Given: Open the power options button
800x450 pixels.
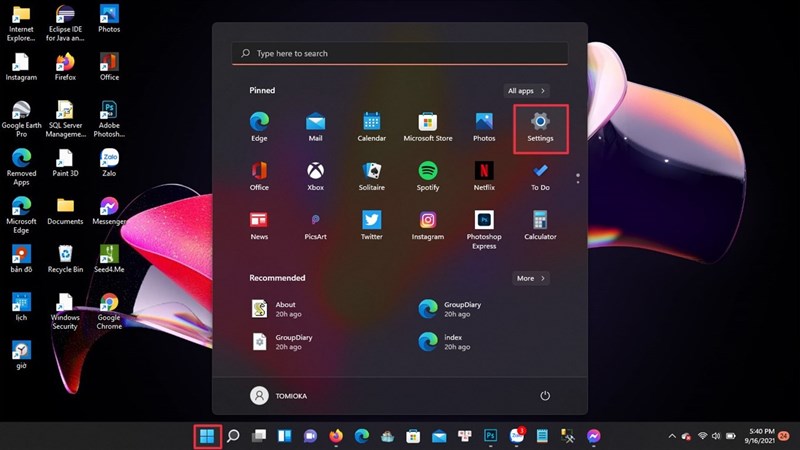Looking at the screenshot, I should [545, 396].
